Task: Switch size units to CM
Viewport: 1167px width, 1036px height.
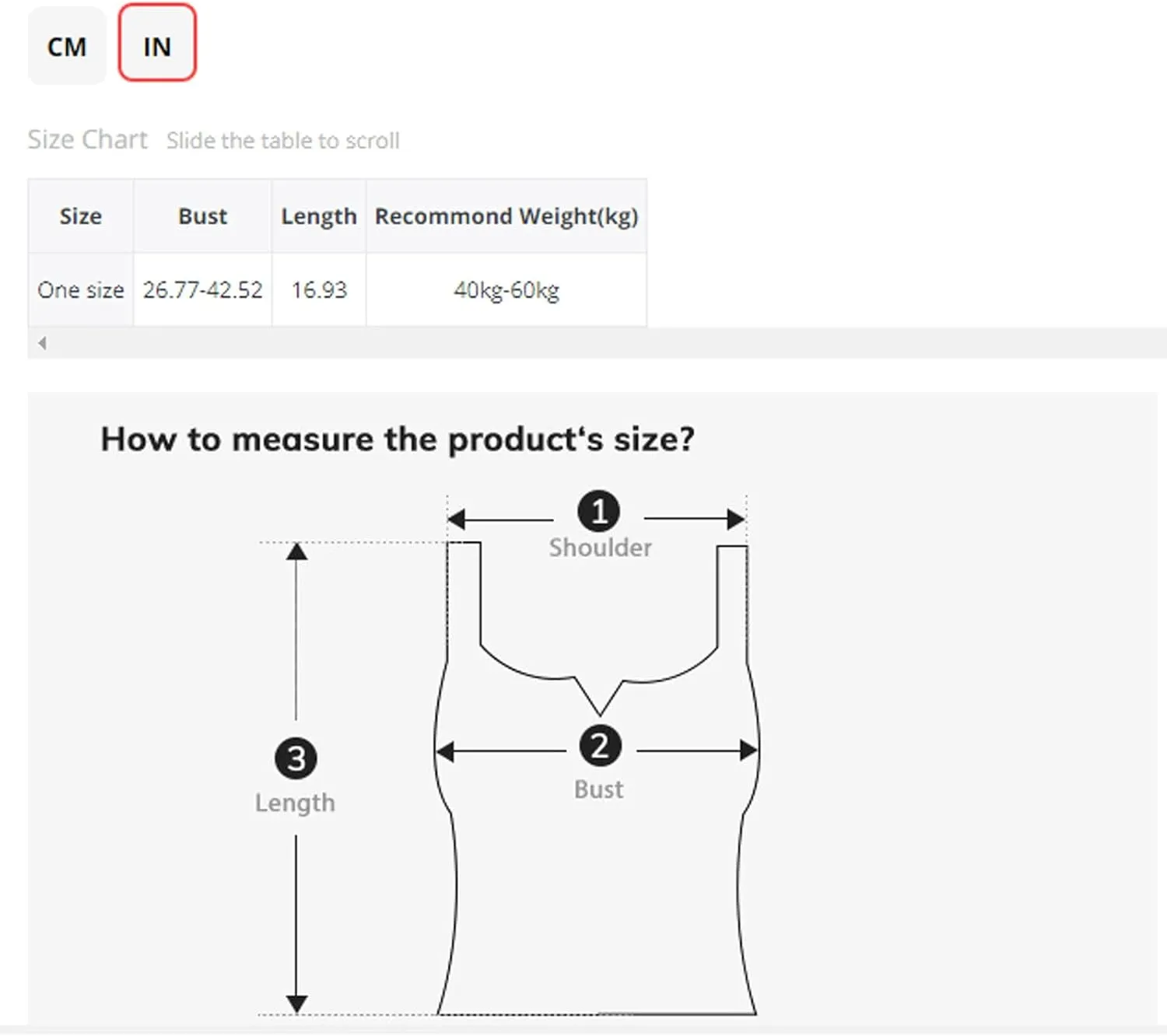Action: [67, 45]
